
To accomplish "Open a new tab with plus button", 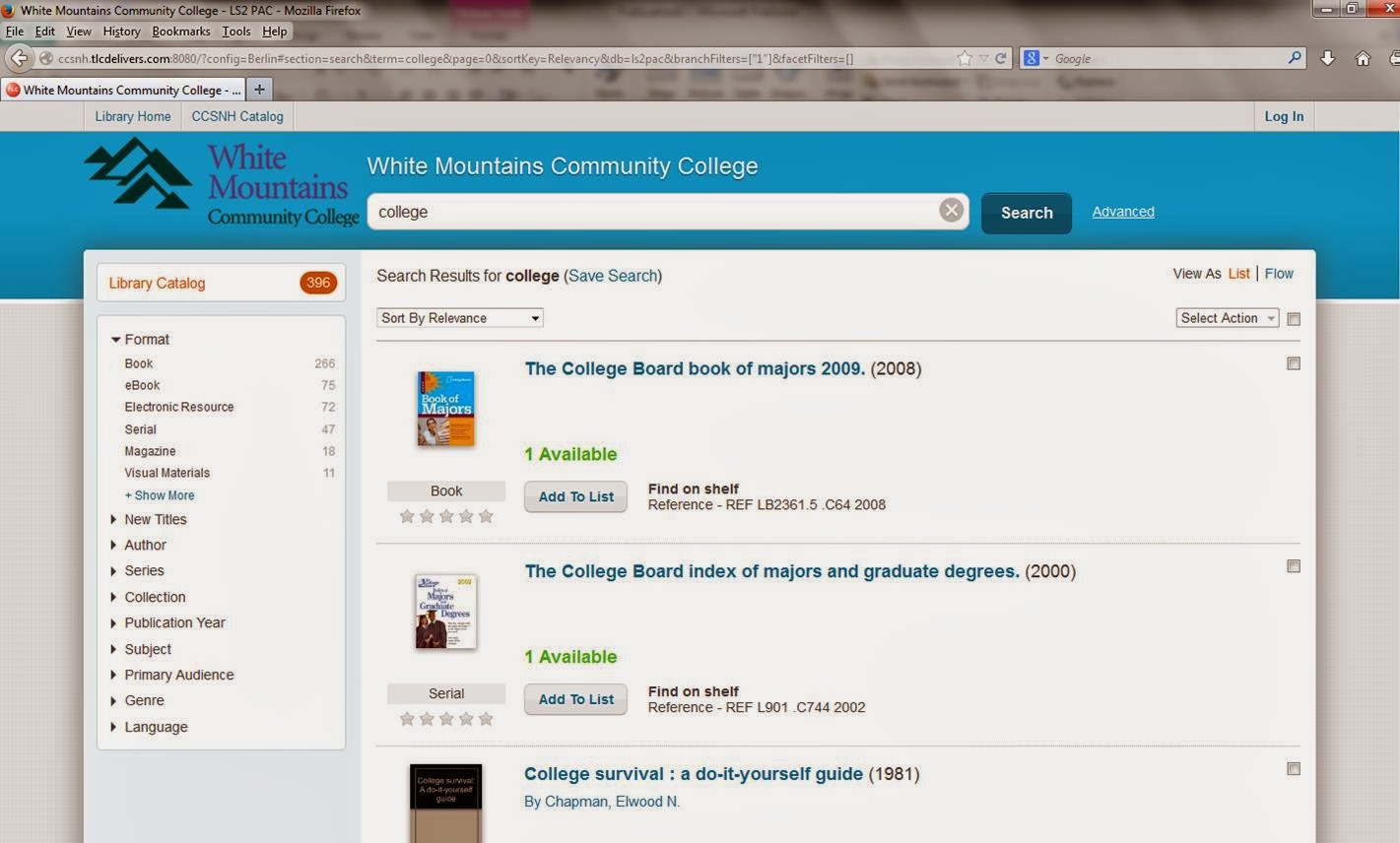I will 259,89.
